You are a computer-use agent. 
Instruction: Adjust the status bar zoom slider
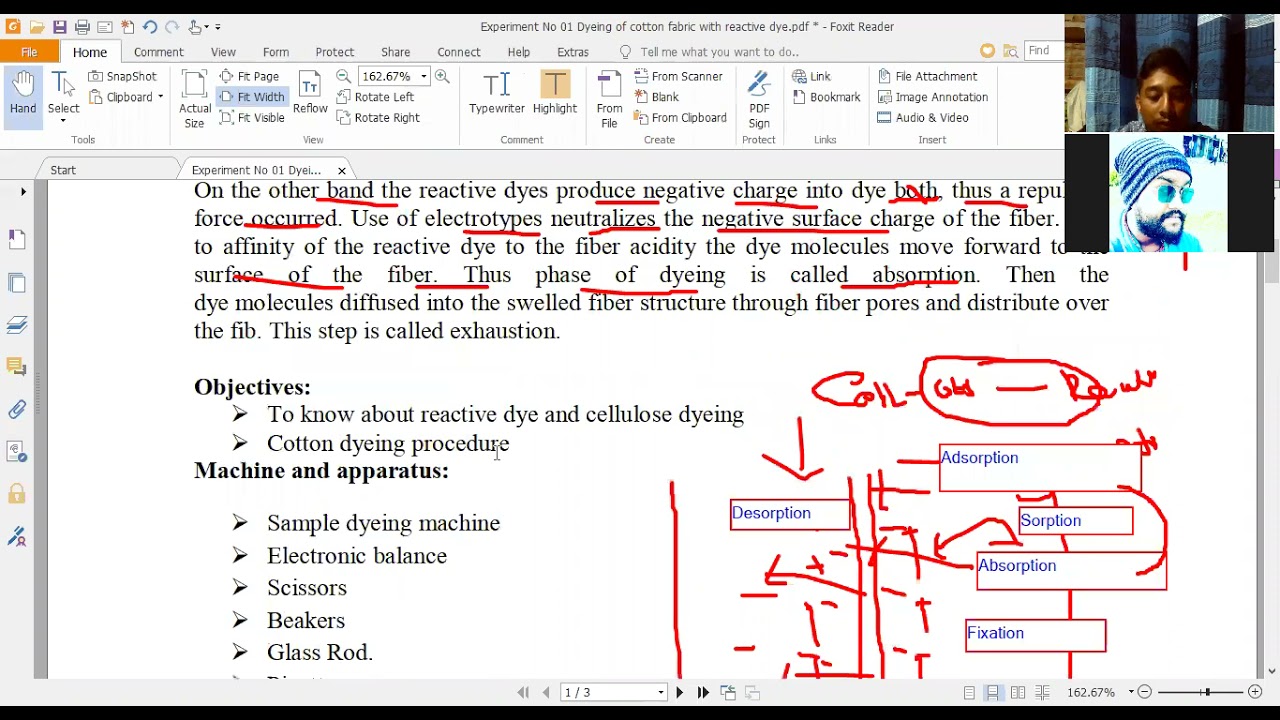(1207, 692)
